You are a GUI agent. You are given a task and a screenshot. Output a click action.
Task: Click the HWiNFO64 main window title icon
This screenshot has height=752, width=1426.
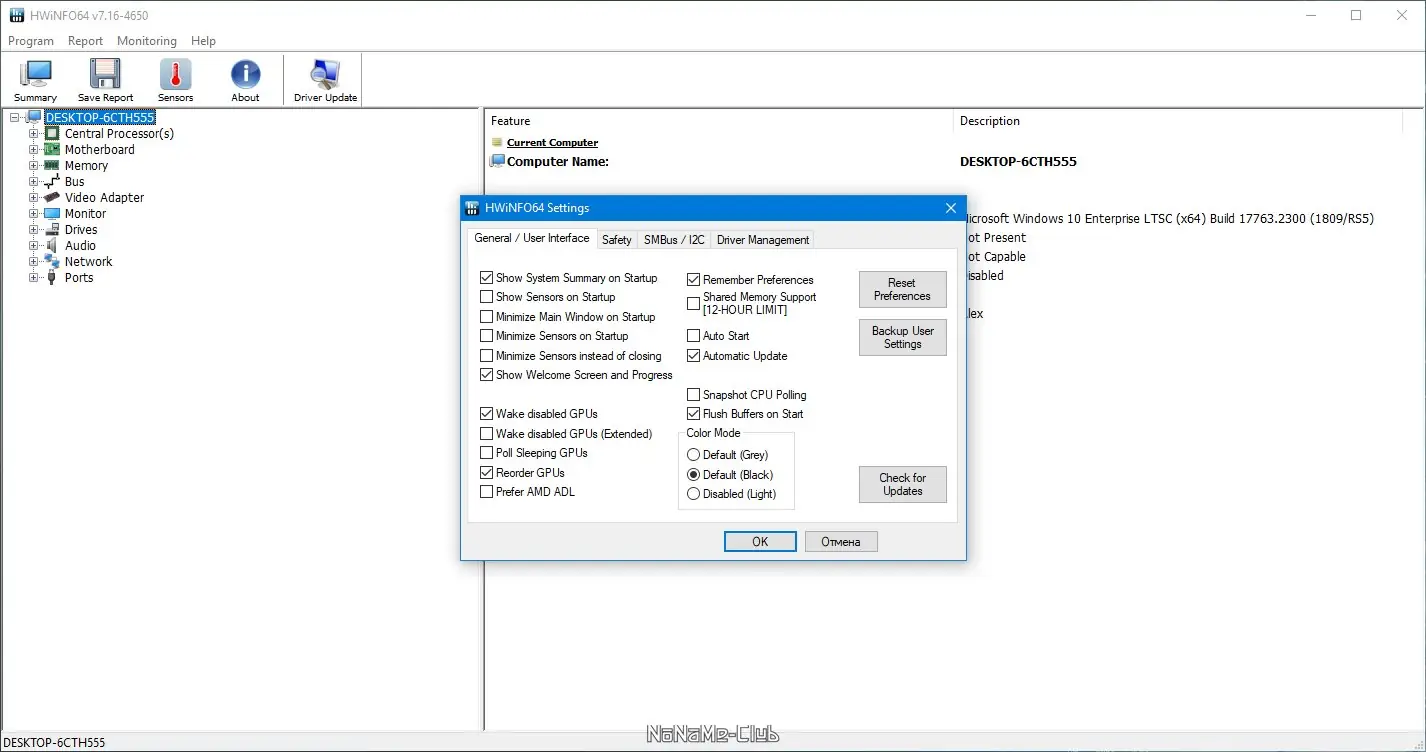16,16
